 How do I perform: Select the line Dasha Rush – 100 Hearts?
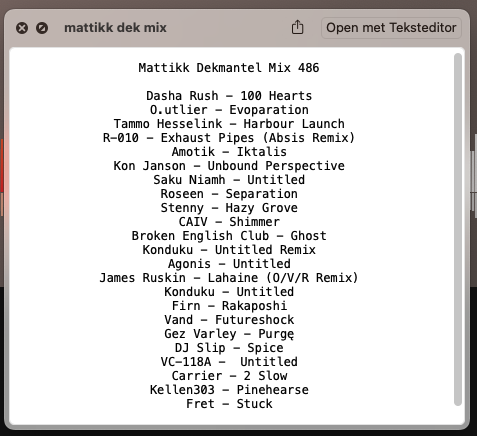(x=229, y=96)
